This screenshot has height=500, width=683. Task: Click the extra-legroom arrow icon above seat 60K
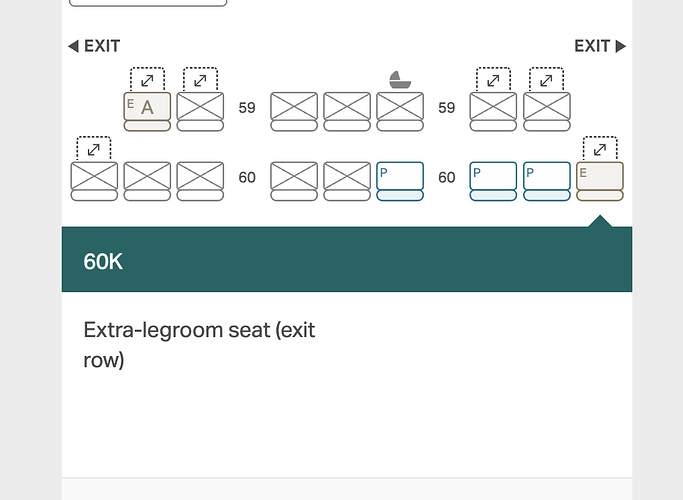600,149
